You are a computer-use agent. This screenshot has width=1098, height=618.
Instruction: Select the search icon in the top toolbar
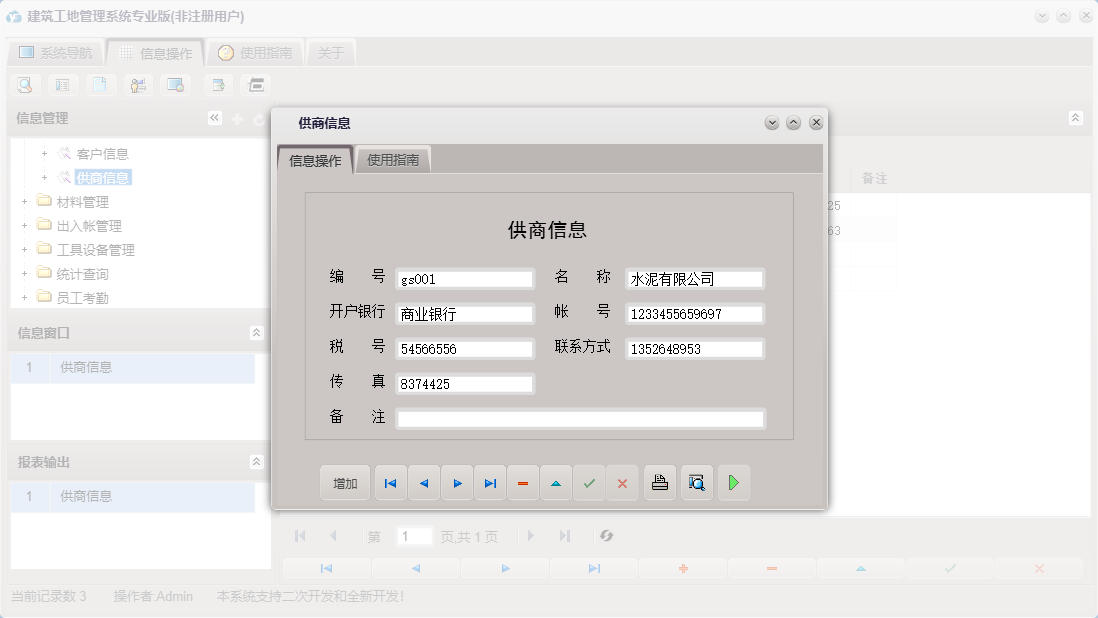click(x=24, y=85)
